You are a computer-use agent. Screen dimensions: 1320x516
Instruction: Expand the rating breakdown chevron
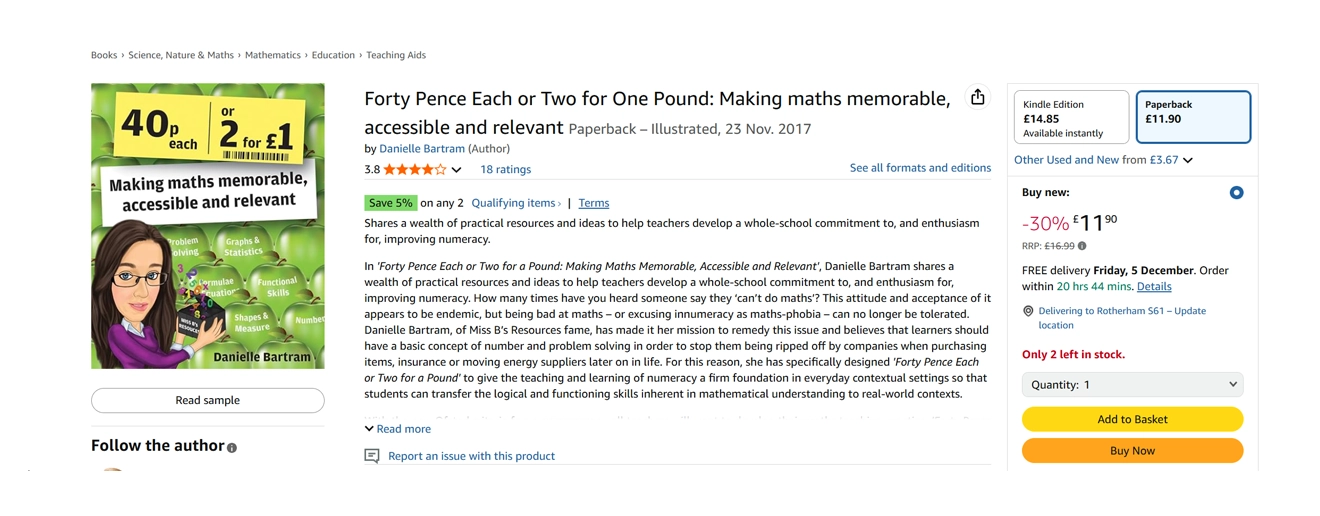(x=456, y=170)
